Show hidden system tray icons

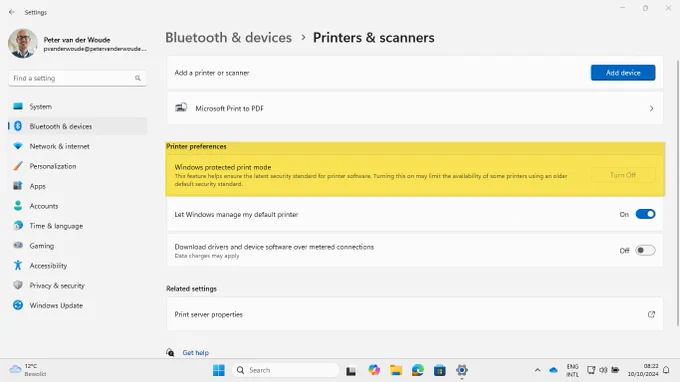(x=537, y=370)
